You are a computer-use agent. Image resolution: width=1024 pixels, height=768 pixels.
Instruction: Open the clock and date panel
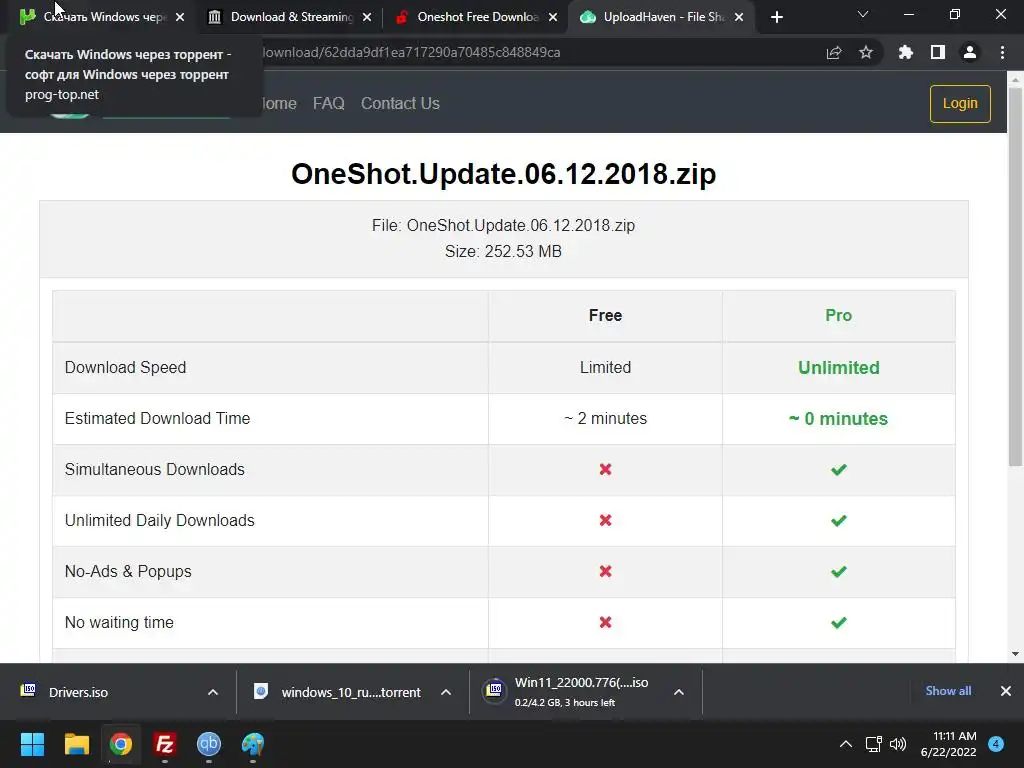(x=948, y=744)
